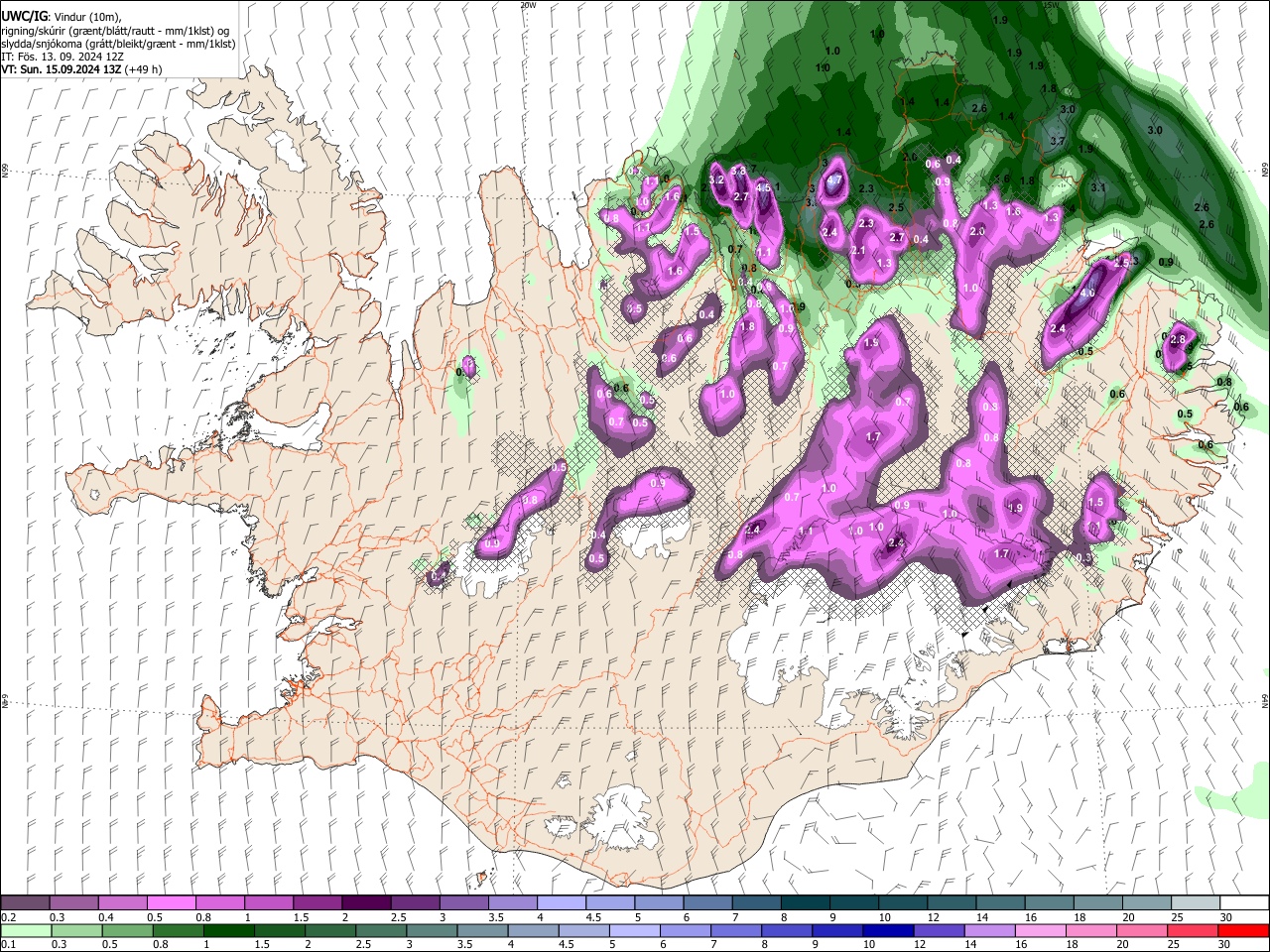The width and height of the screenshot is (1270, 952).
Task: Click the 3.7 rain value in the northeast
Action: (1058, 142)
